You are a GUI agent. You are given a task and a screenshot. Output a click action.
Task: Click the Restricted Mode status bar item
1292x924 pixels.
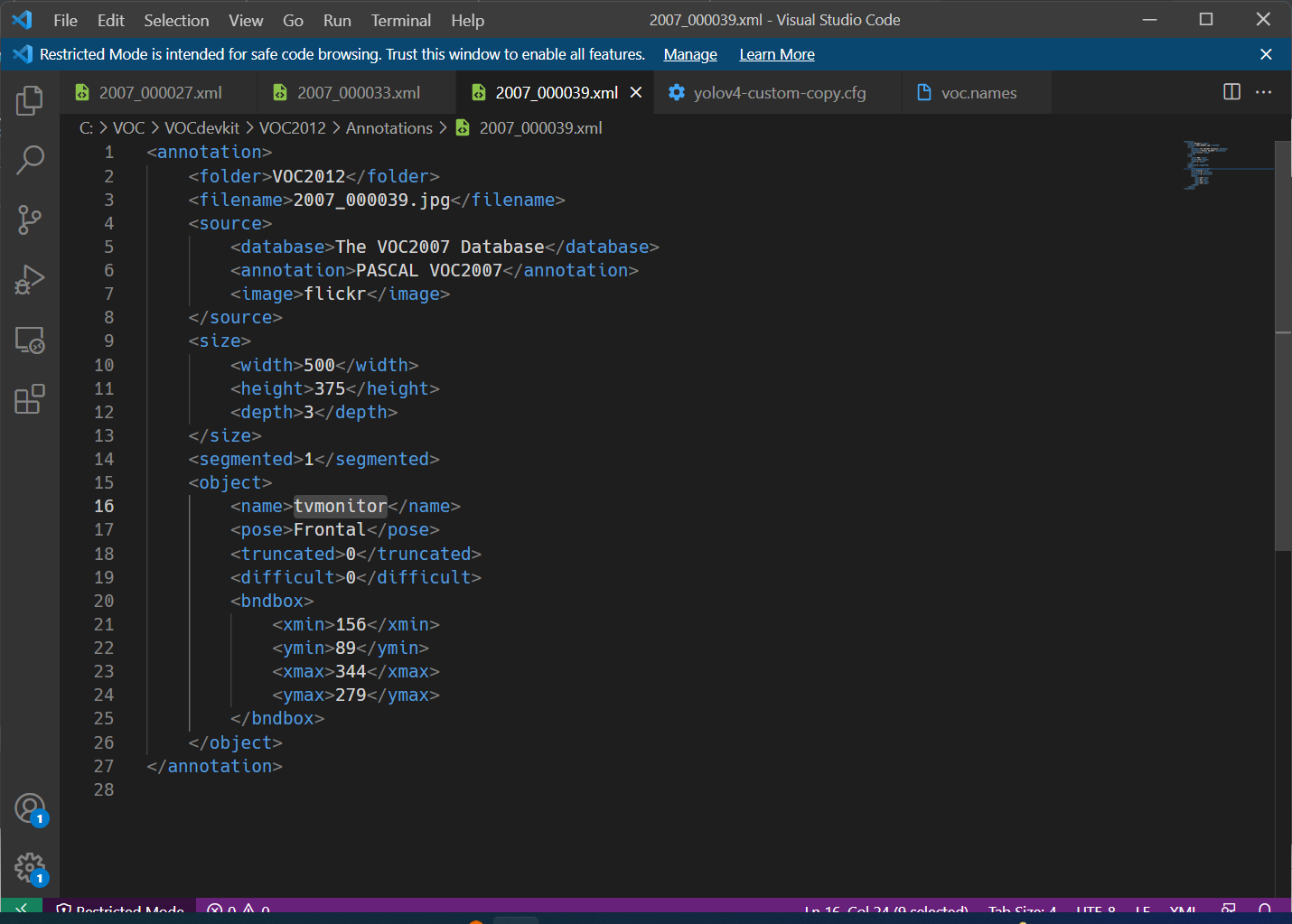(120, 907)
